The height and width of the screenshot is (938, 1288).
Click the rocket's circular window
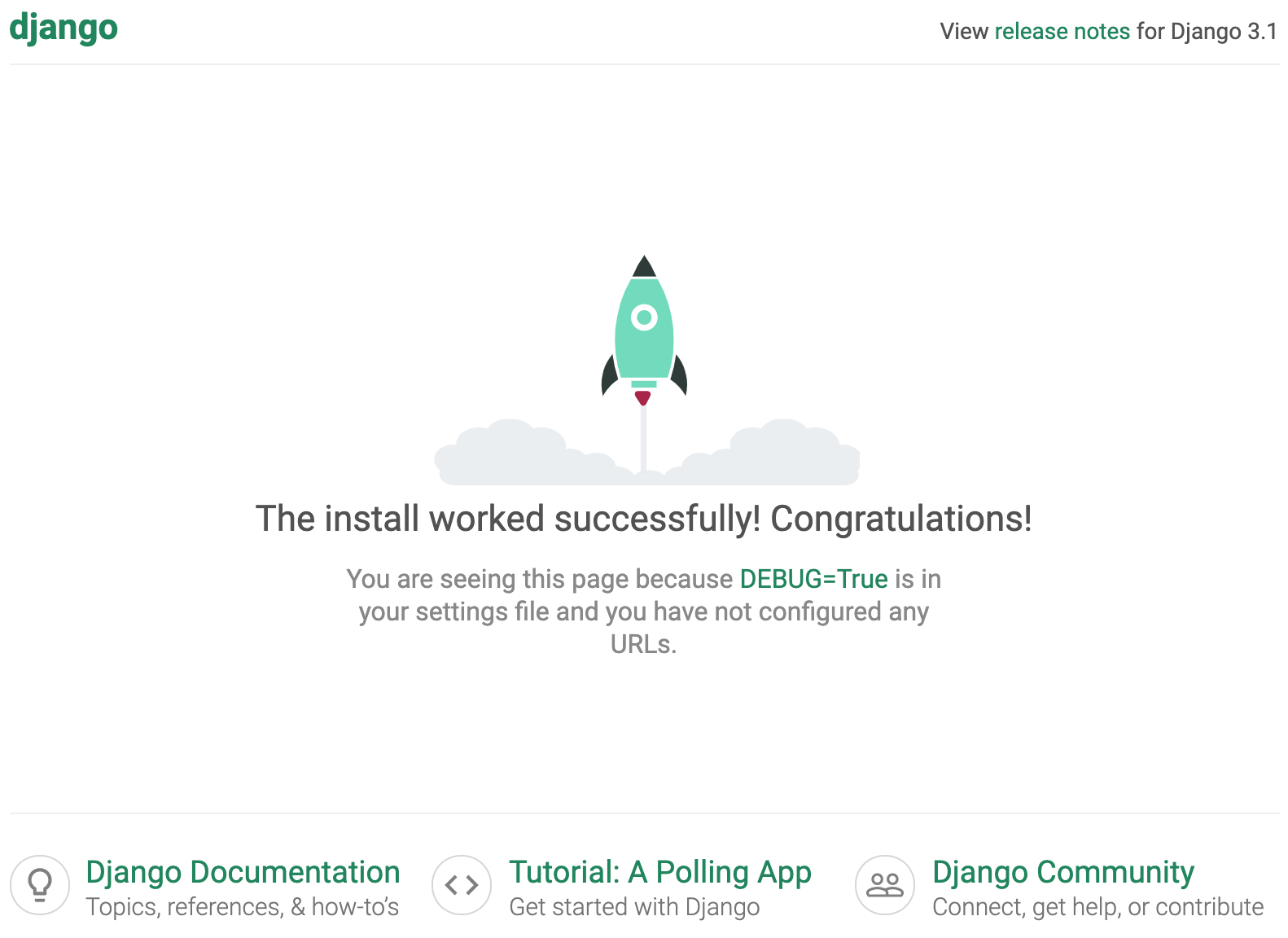click(x=644, y=317)
